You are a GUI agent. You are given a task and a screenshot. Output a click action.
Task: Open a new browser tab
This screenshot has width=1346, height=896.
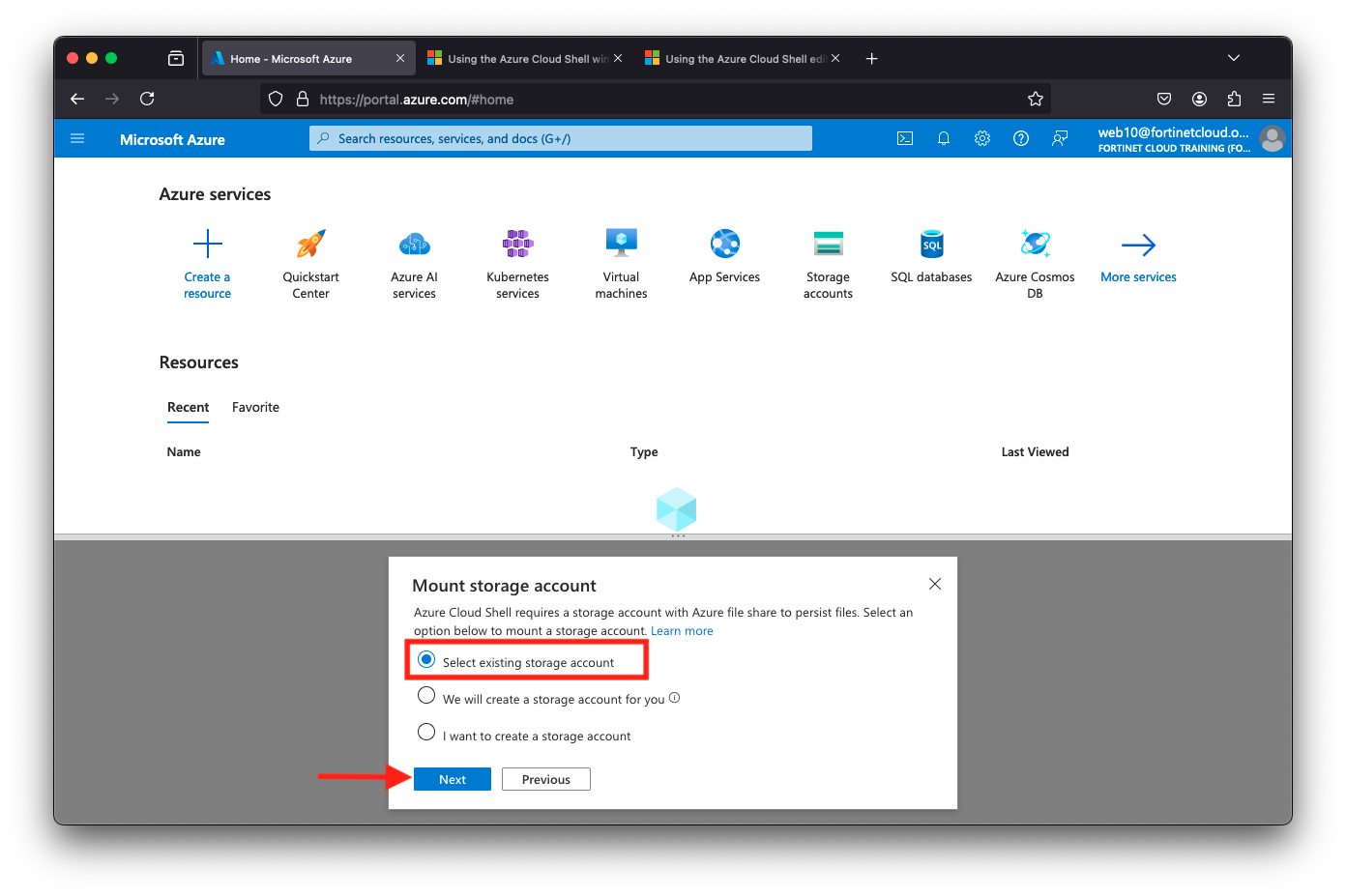pos(871,59)
